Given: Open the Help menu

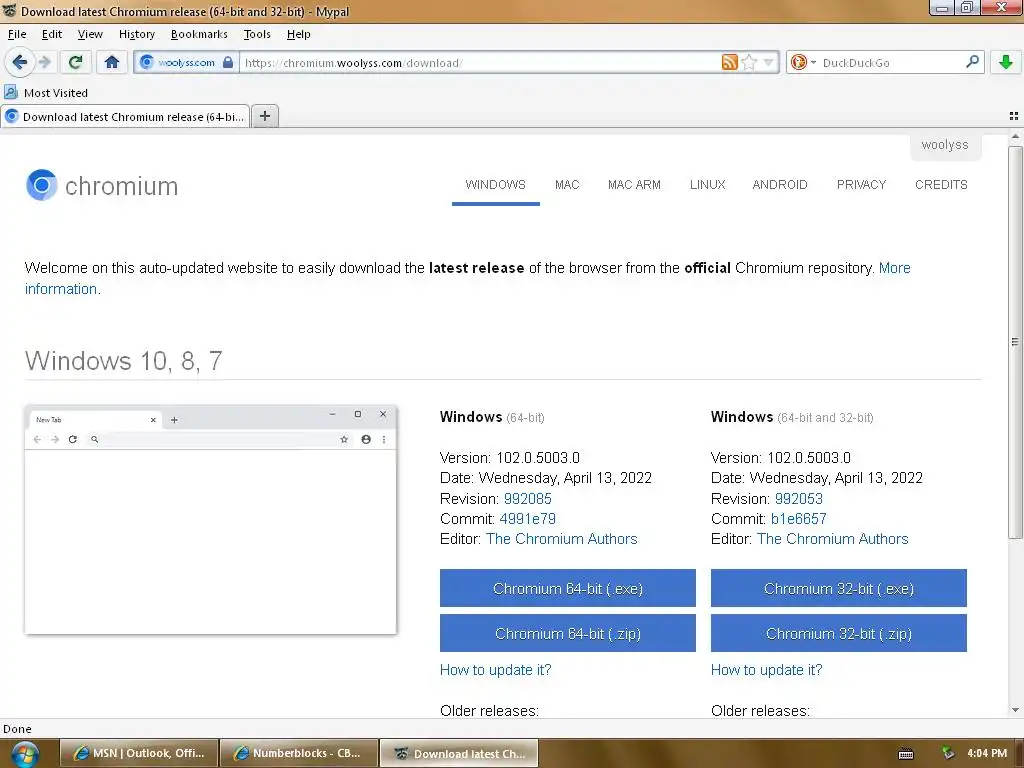Looking at the screenshot, I should click(x=298, y=34).
